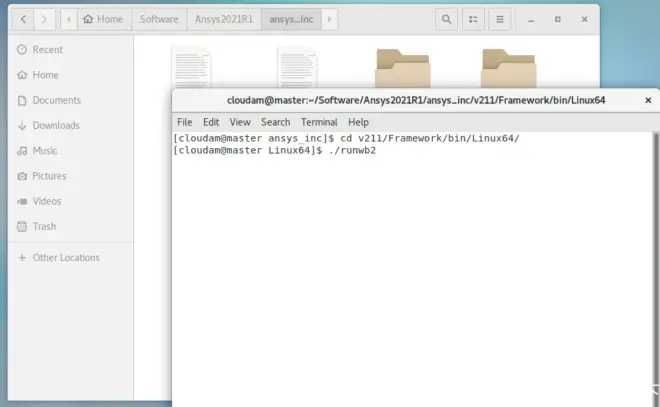Open Software in the path bar
The image size is (660, 407).
pyautogui.click(x=159, y=19)
